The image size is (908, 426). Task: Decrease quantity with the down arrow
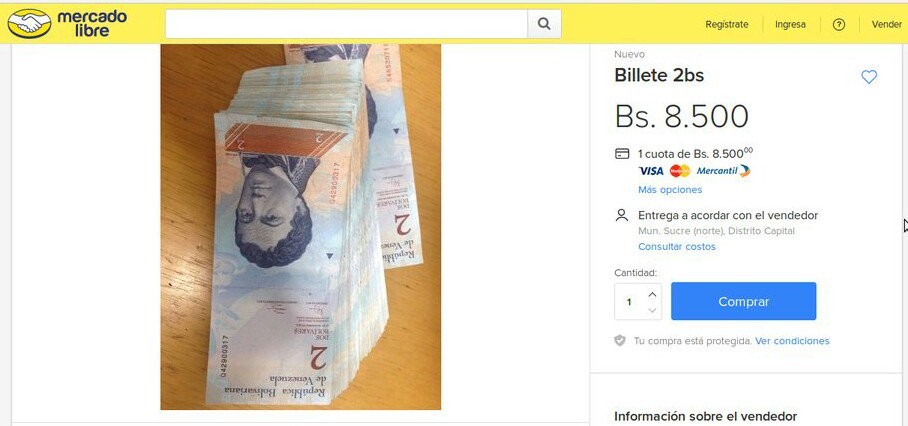click(x=652, y=310)
